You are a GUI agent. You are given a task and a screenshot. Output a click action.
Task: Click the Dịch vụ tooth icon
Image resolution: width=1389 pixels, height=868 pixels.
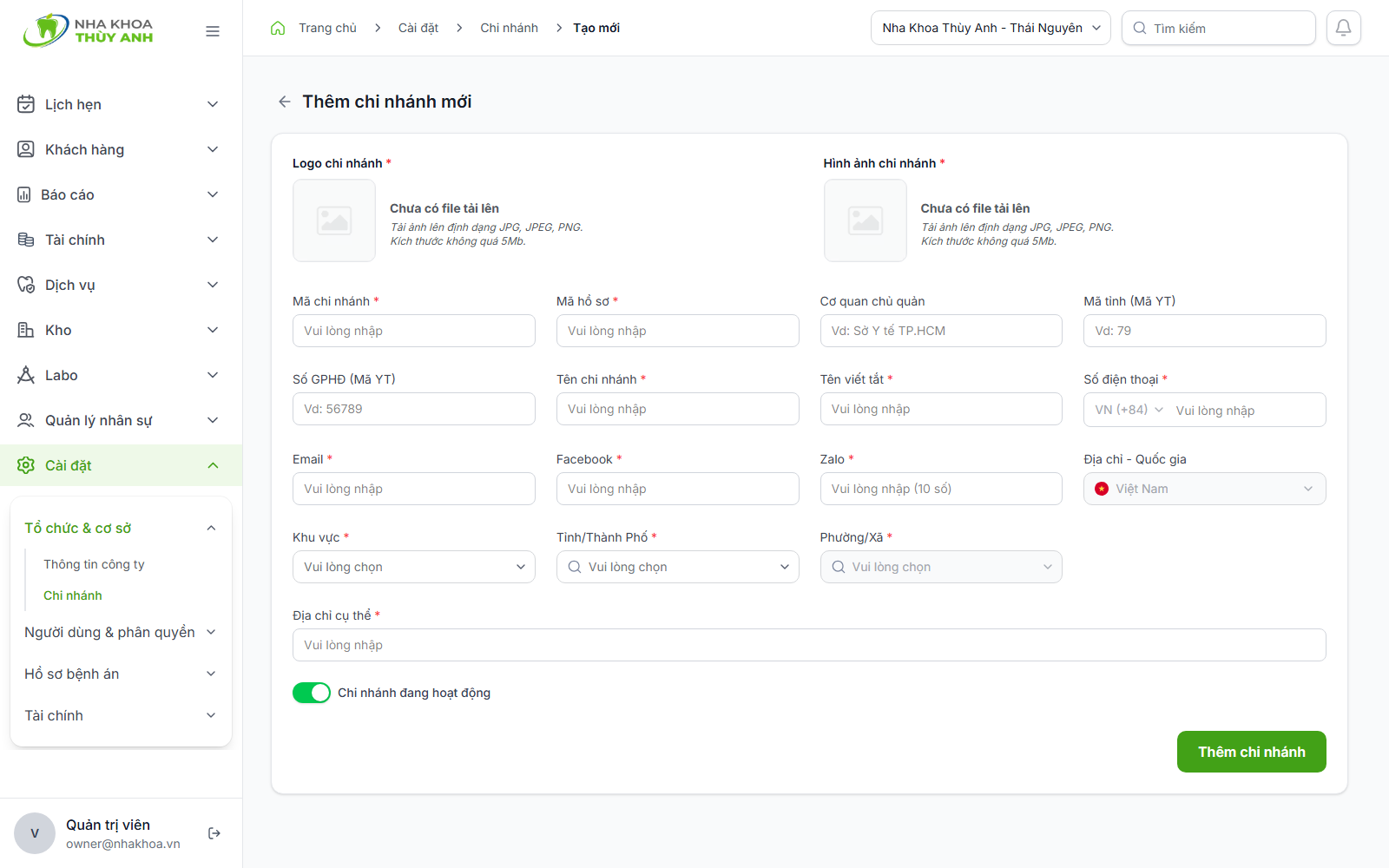pos(26,285)
